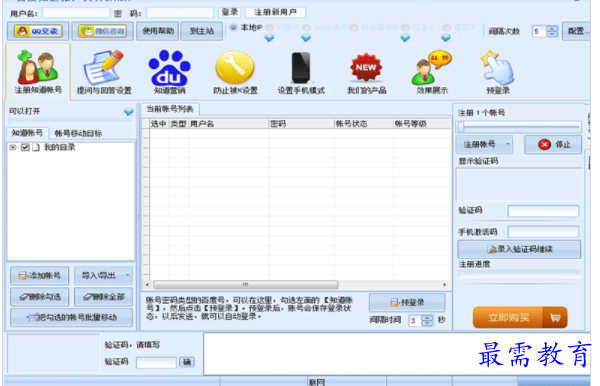
Task: Click the 选中 column header
Action: pyautogui.click(x=159, y=124)
